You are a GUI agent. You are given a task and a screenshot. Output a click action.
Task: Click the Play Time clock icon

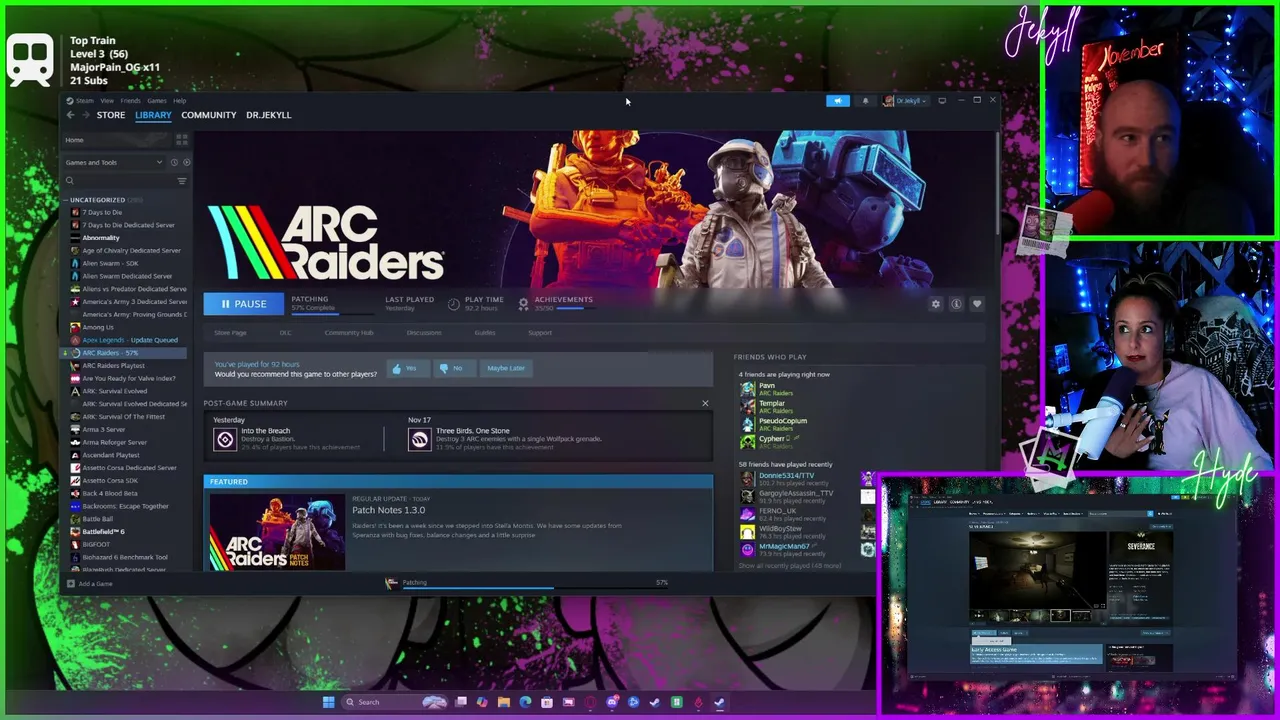tap(454, 304)
